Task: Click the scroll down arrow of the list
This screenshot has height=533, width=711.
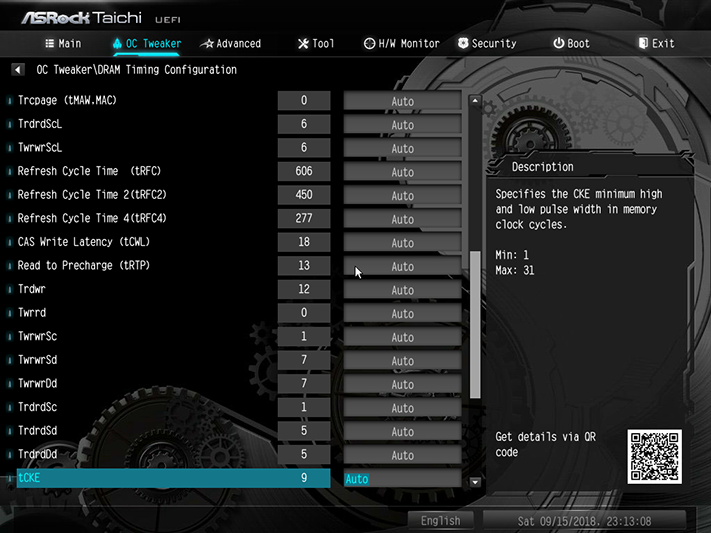Action: click(x=475, y=482)
